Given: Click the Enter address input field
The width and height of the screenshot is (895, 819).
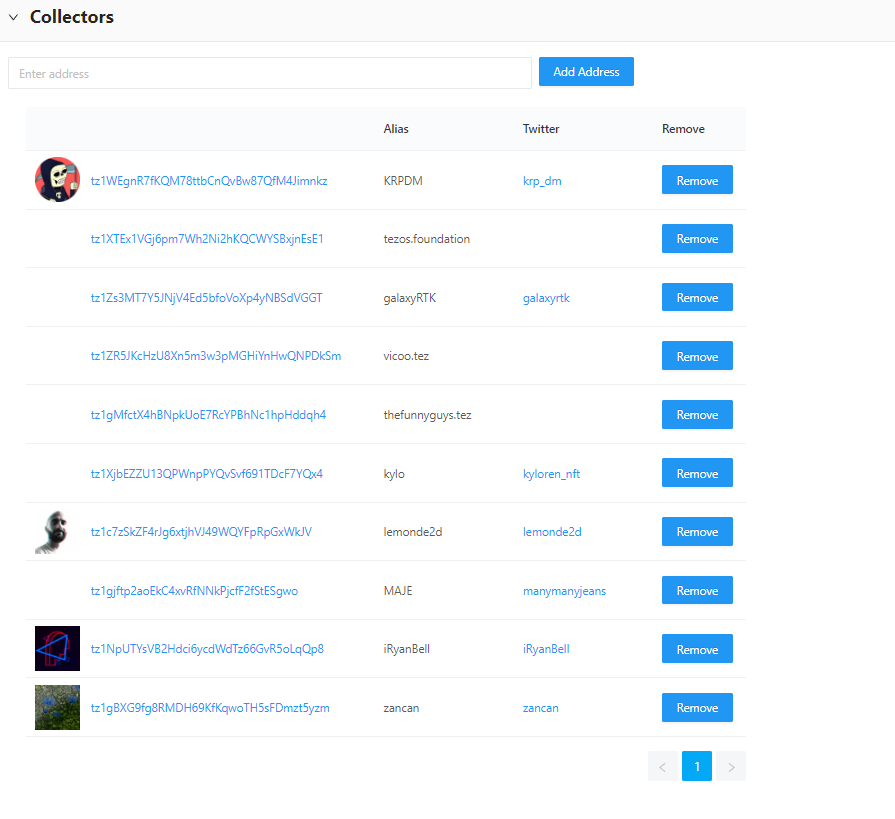Looking at the screenshot, I should 269,73.
